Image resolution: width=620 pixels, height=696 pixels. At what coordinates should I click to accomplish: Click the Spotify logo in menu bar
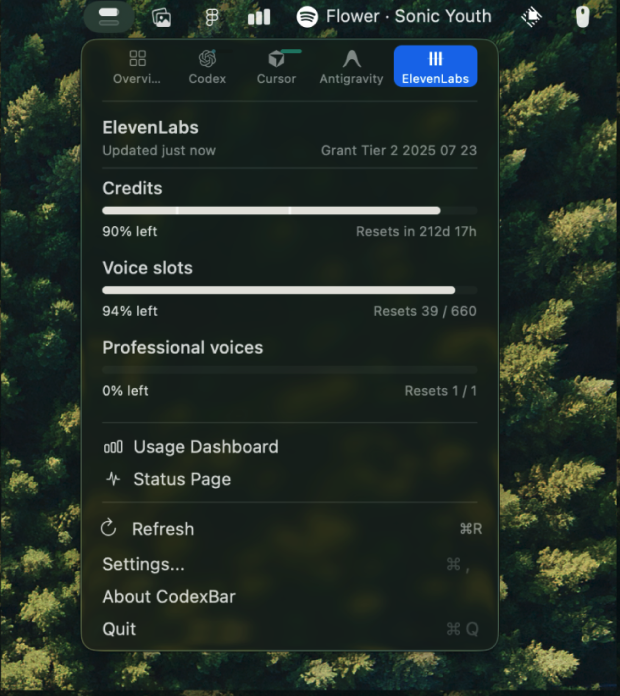[x=307, y=17]
